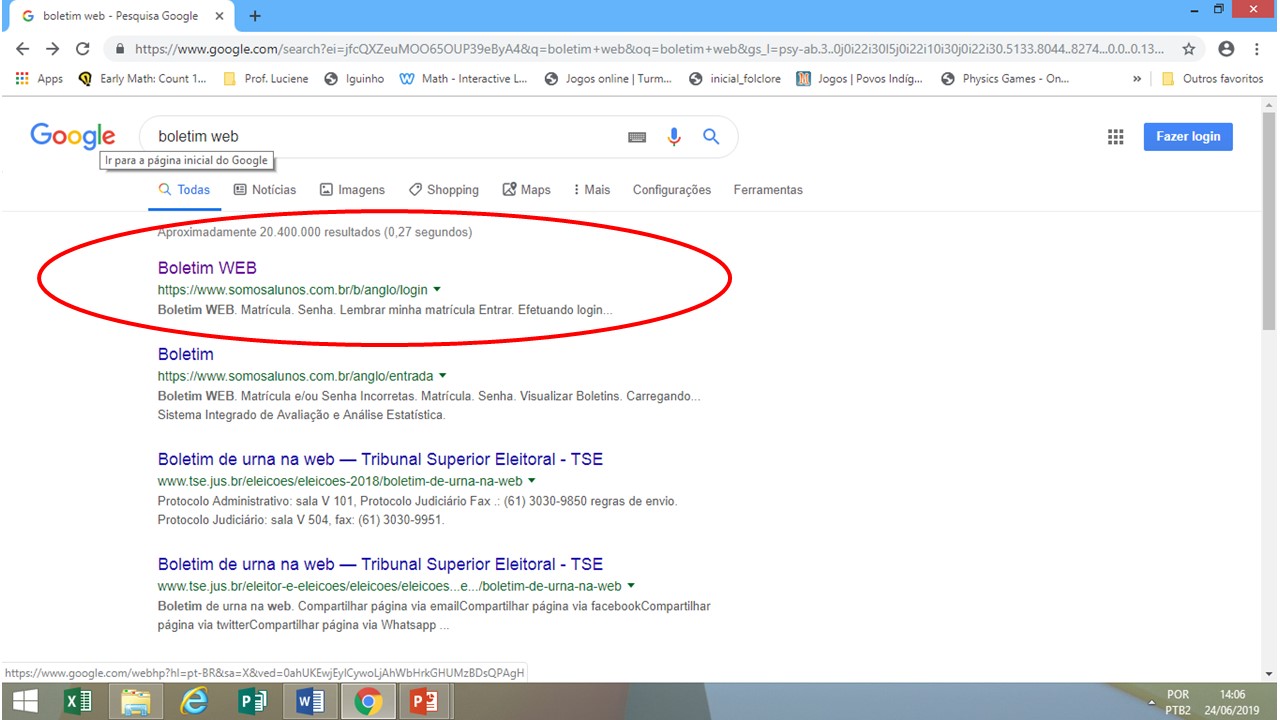Viewport: 1280px width, 720px height.
Task: Open the Outros favoritos folder
Action: [1213, 78]
